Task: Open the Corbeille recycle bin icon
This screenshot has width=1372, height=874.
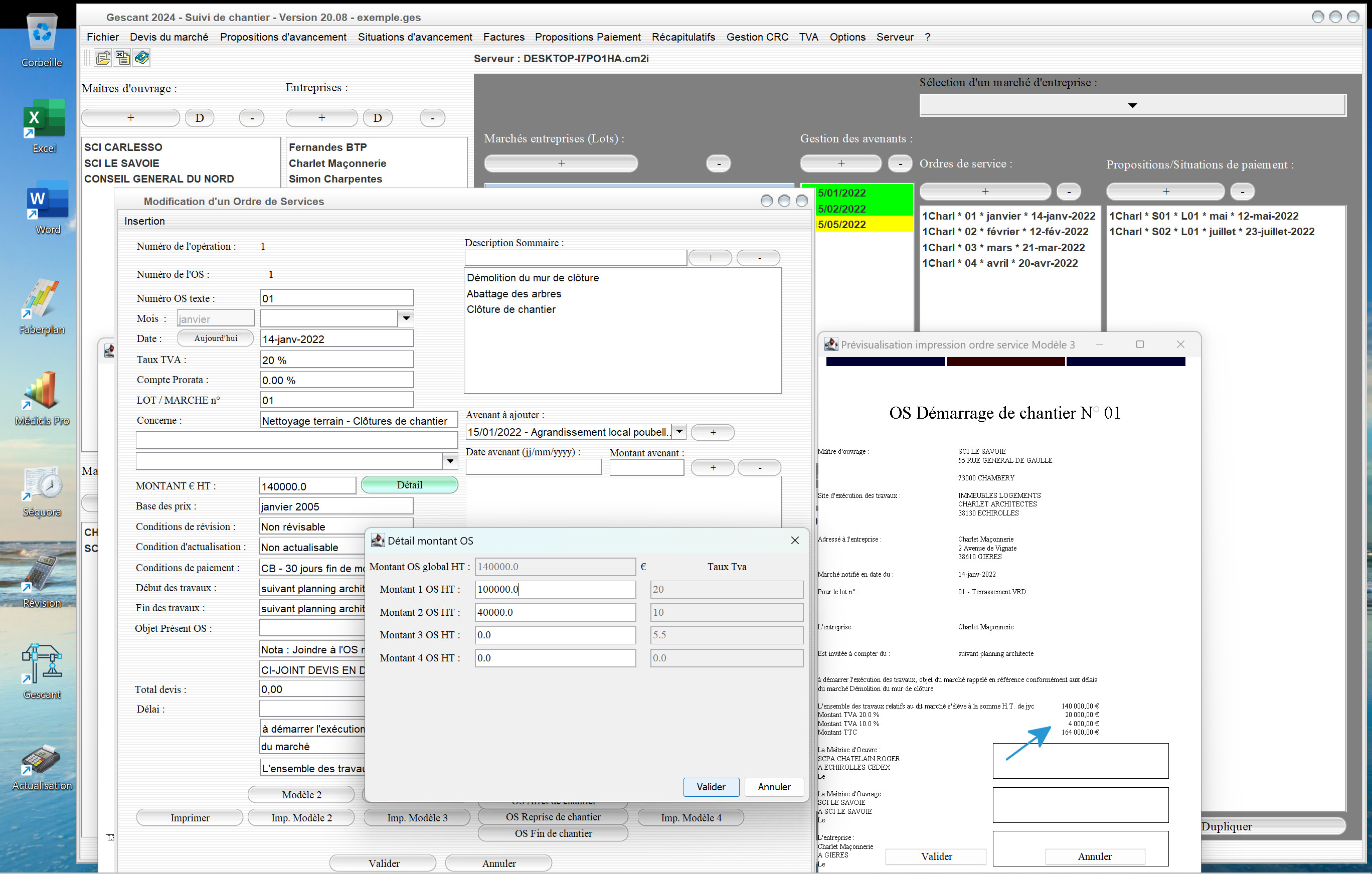Action: [42, 40]
